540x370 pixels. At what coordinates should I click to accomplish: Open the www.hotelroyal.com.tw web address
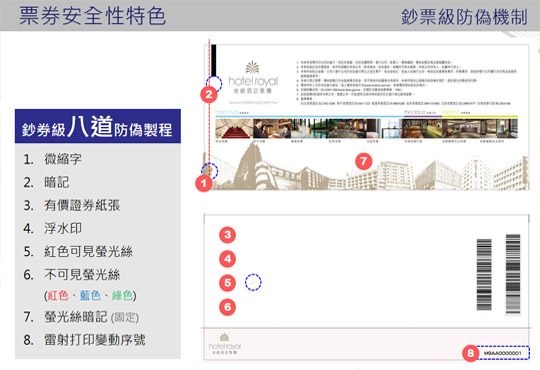coord(253,102)
